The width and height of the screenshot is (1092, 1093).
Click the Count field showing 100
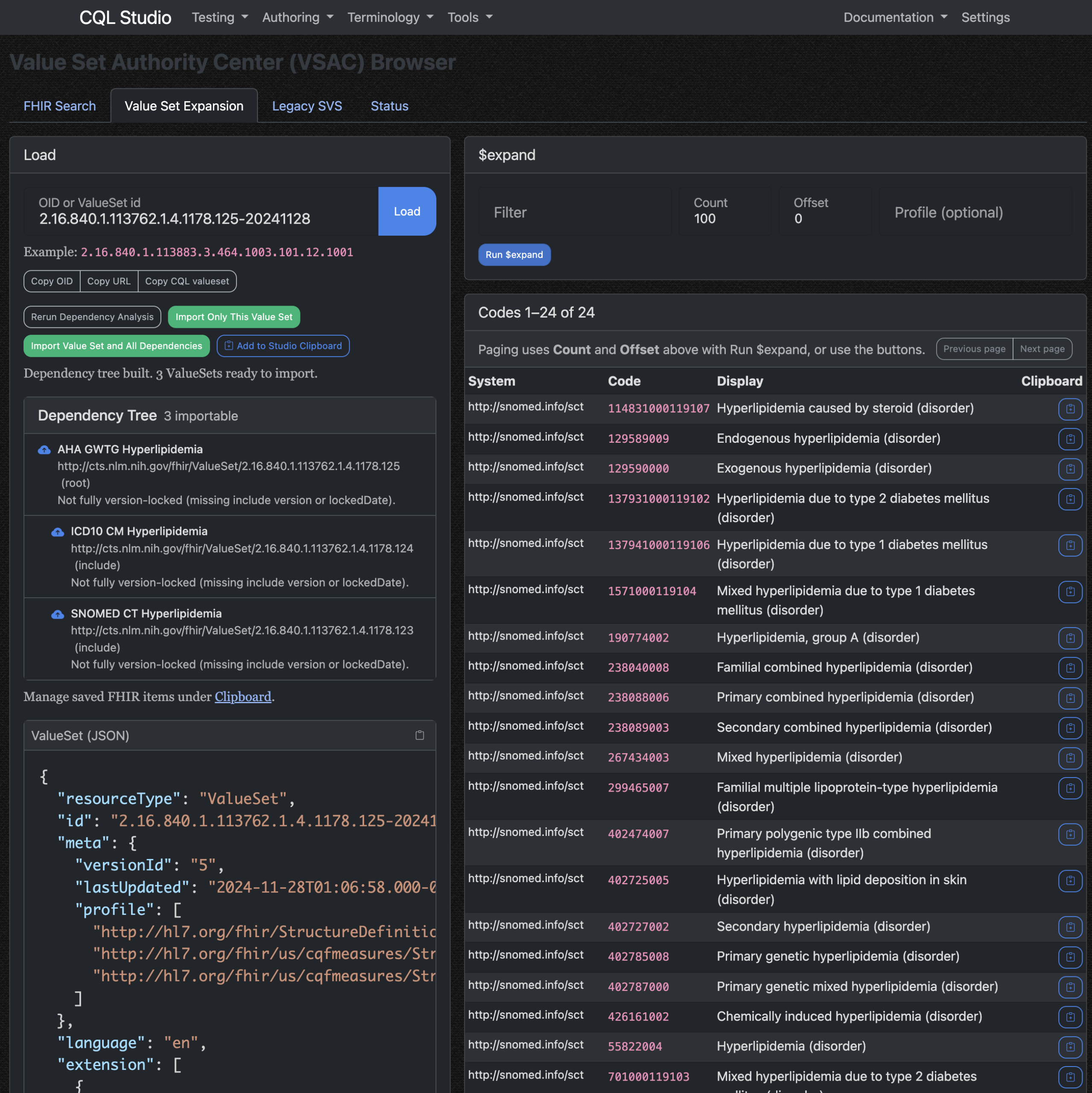pyautogui.click(x=725, y=211)
